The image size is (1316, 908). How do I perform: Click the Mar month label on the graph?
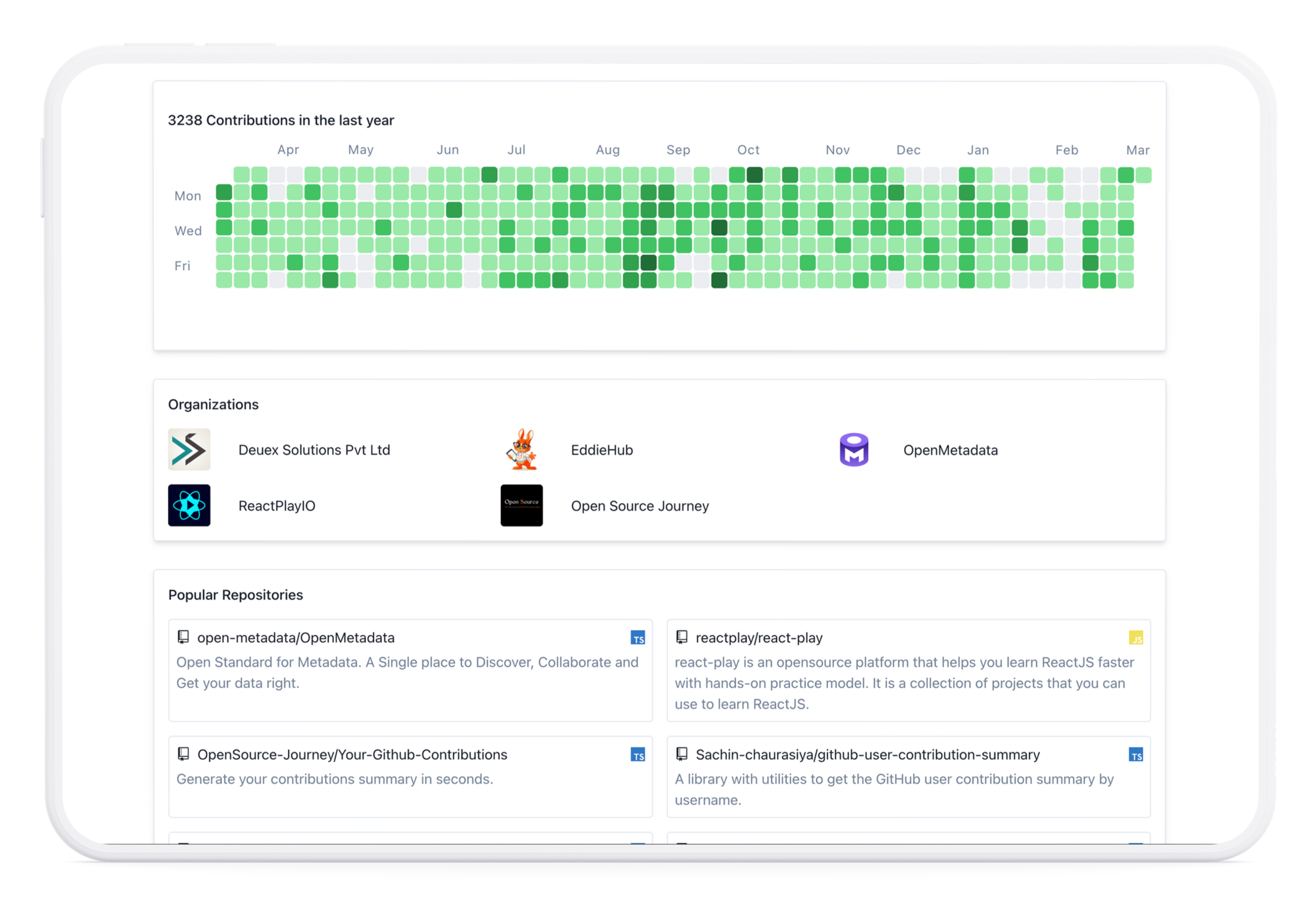point(1138,149)
